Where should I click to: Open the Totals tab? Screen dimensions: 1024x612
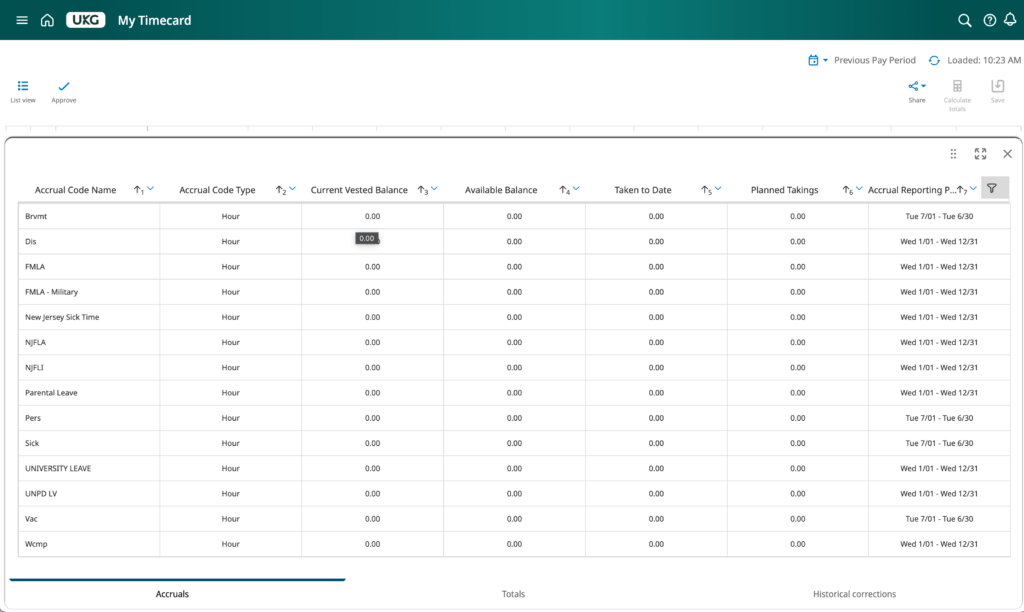coord(513,593)
